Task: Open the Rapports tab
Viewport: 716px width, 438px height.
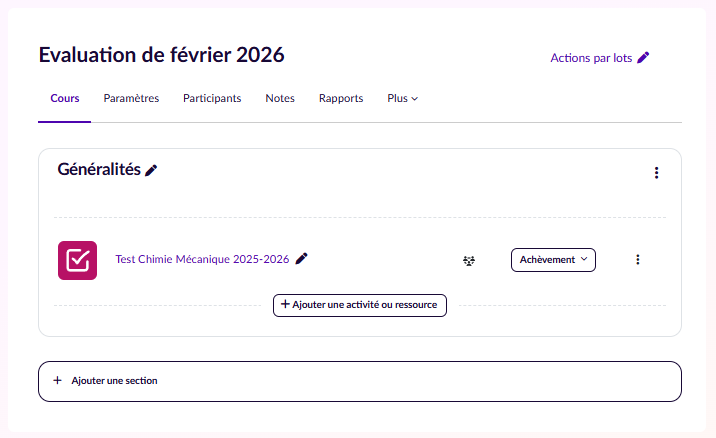Action: point(341,99)
